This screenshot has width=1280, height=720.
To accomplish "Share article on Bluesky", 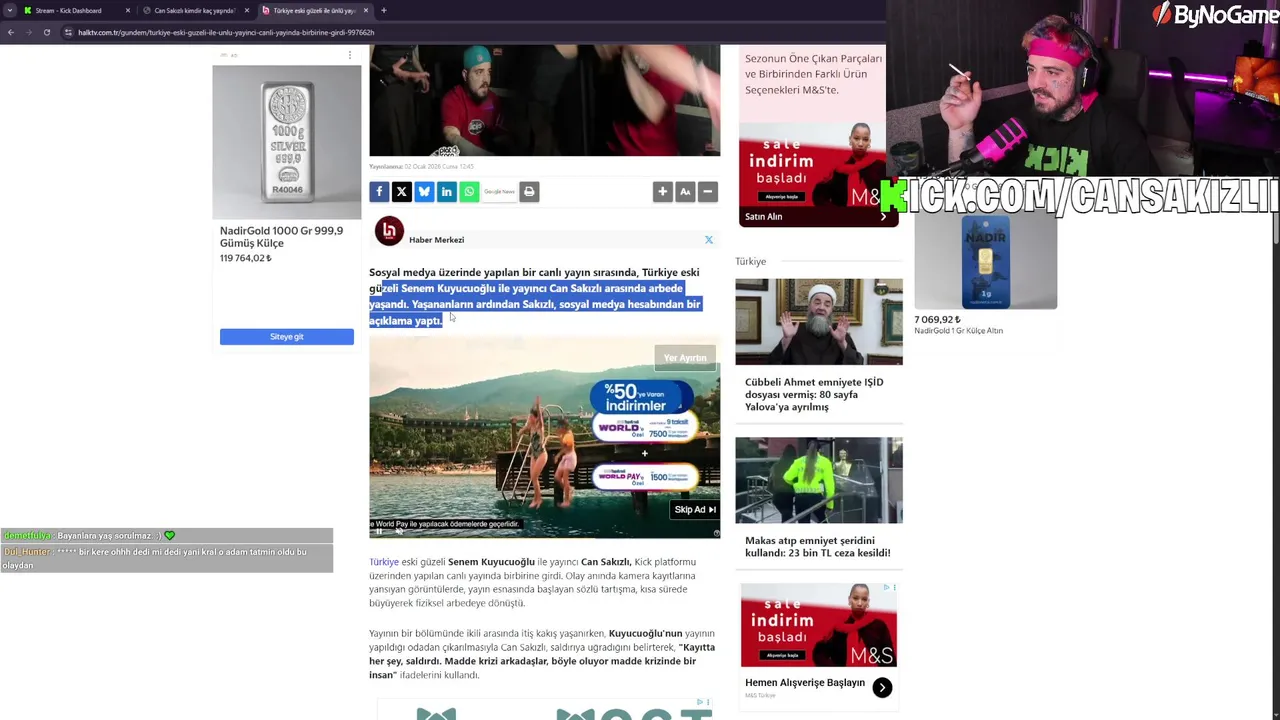I will (424, 191).
